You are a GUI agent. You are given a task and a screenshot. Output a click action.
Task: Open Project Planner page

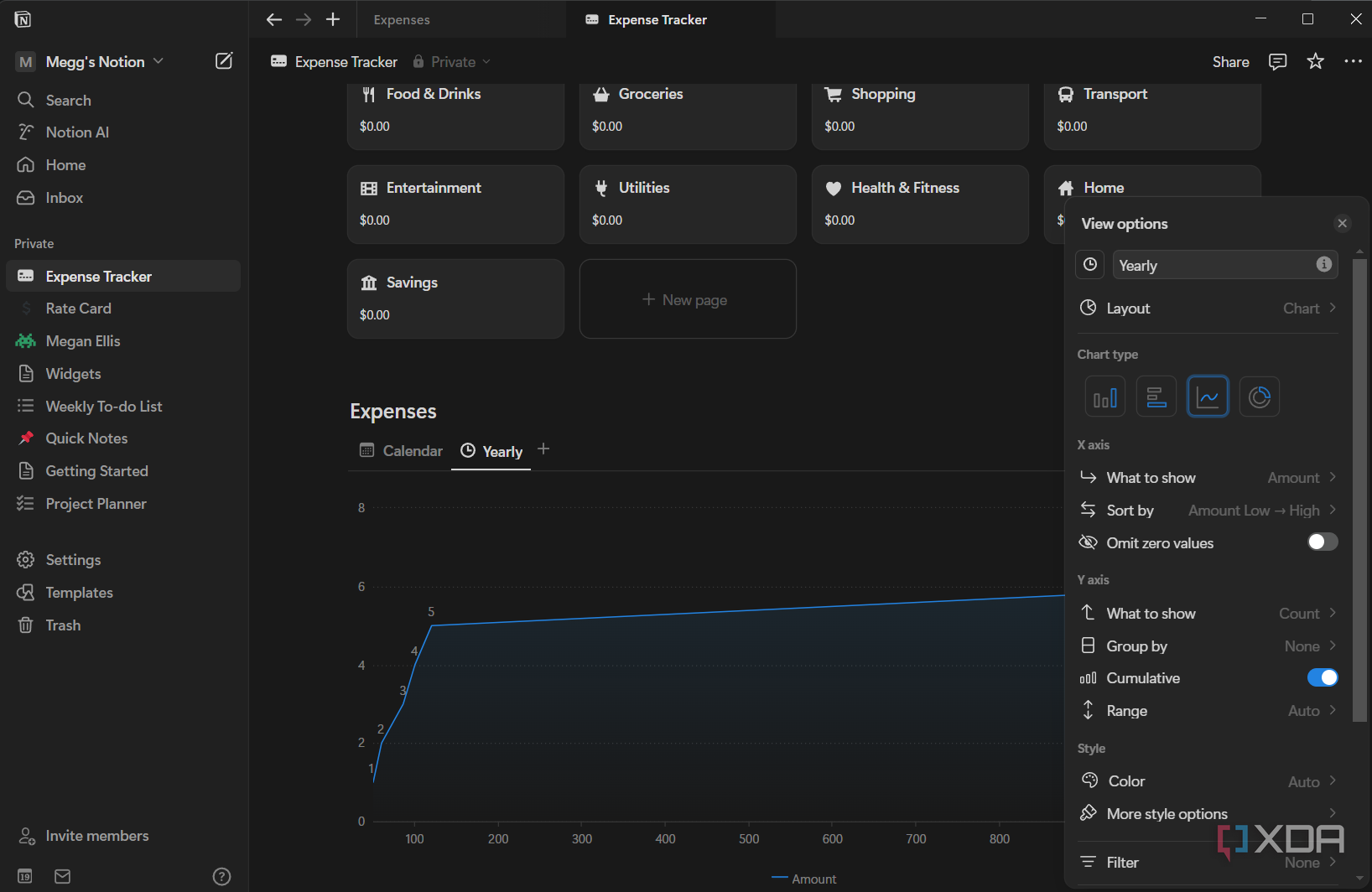pyautogui.click(x=123, y=504)
